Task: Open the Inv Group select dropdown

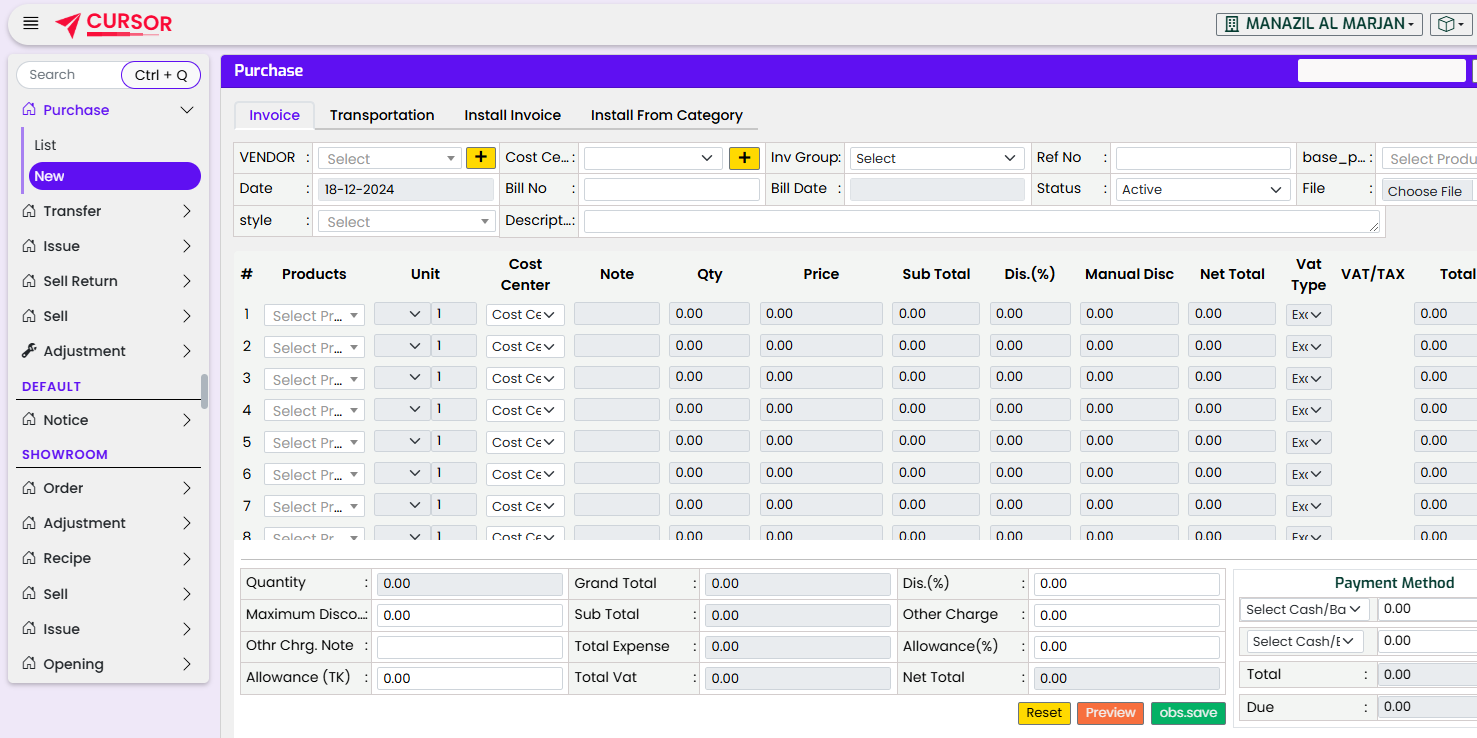Action: 936,158
